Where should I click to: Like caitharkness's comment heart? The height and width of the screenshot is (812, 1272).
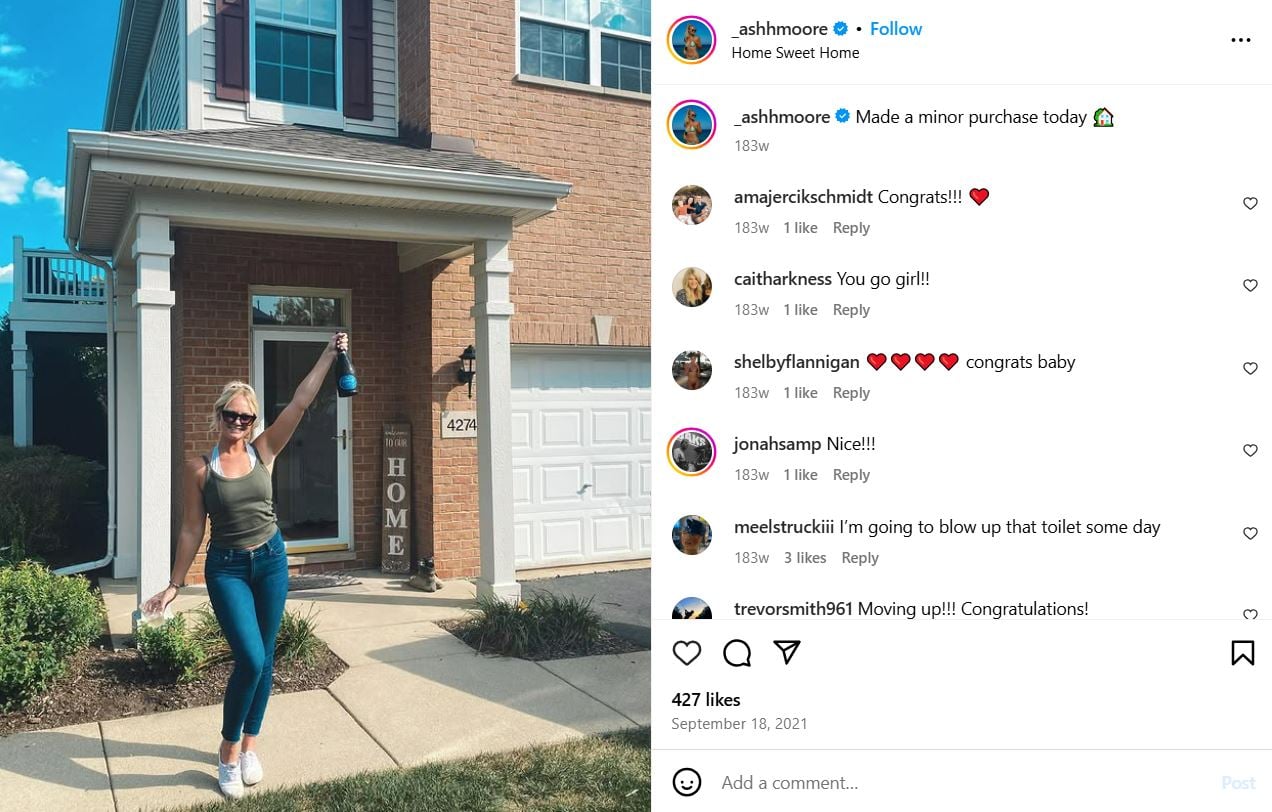point(1250,286)
